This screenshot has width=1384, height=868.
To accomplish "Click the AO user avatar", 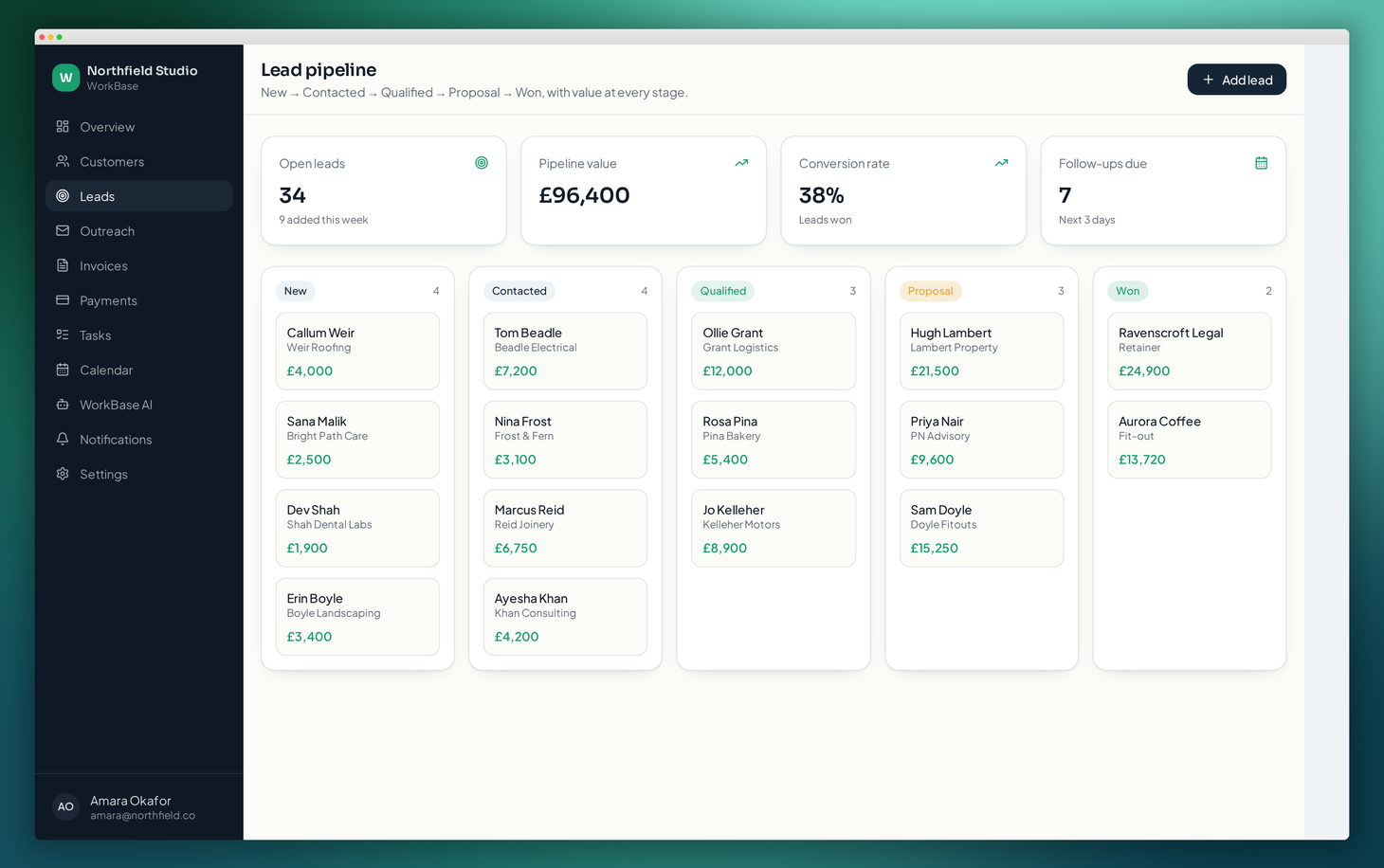I will tap(65, 807).
